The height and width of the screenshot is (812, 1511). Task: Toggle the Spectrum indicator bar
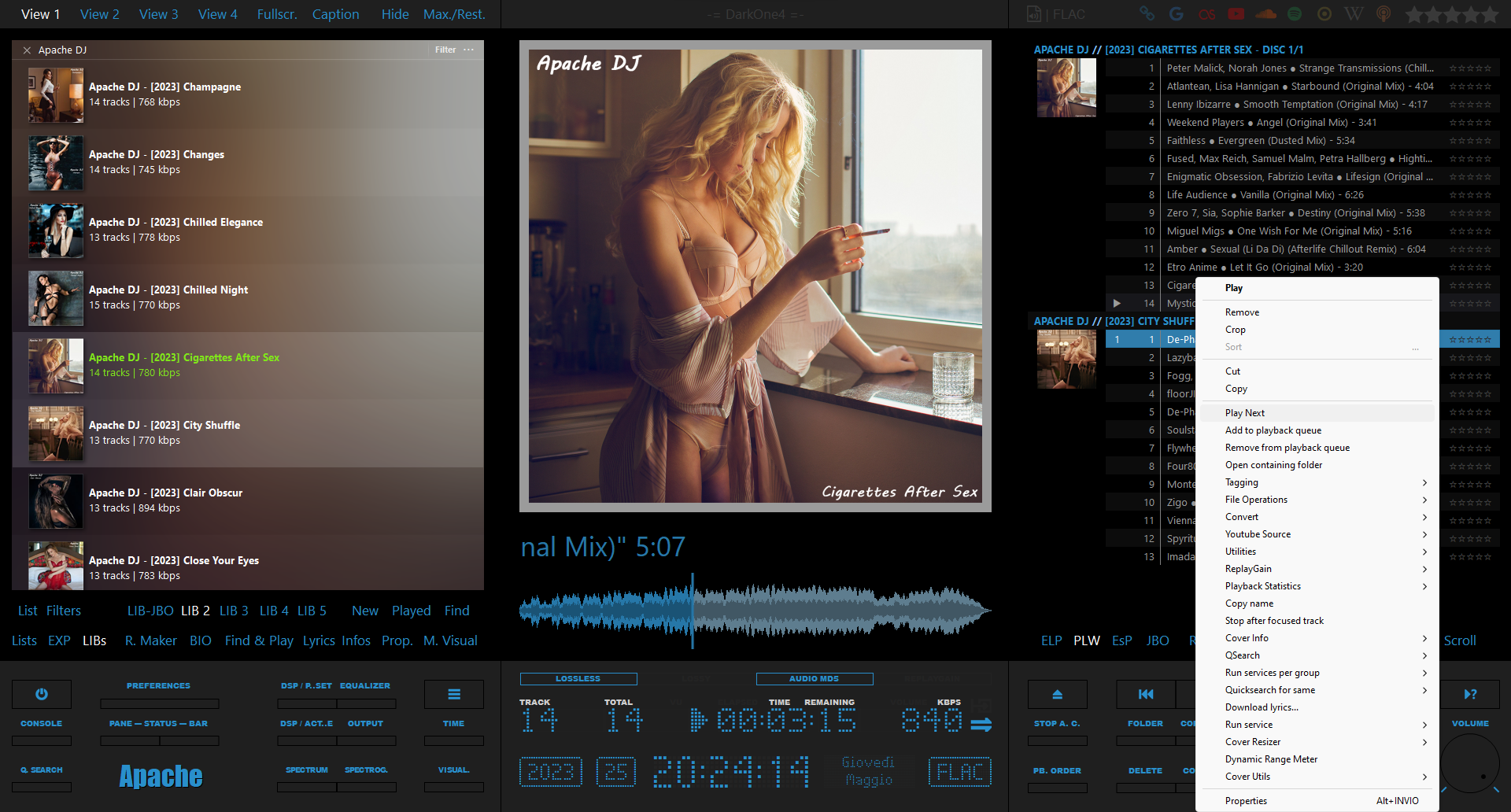click(307, 787)
